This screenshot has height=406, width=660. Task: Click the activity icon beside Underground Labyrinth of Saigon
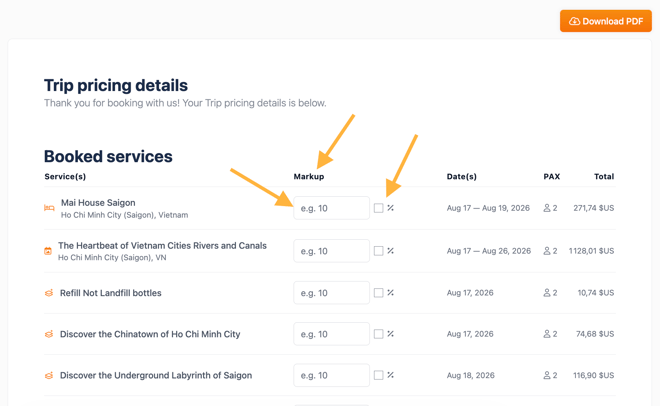click(x=49, y=375)
